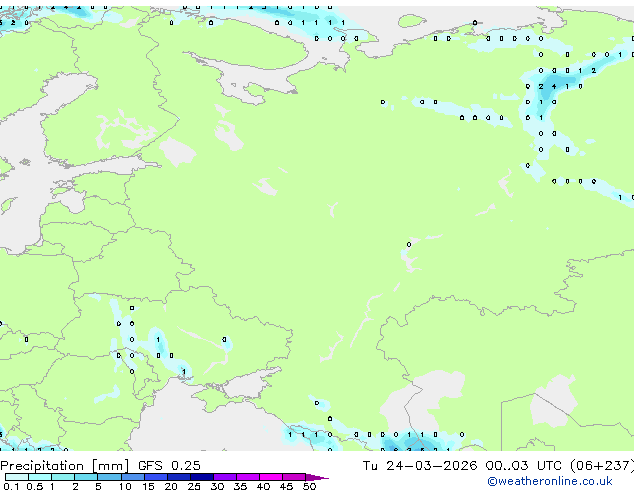The image size is (634, 490).
Task: Click the legend label '0.1'
Action: 11,486
